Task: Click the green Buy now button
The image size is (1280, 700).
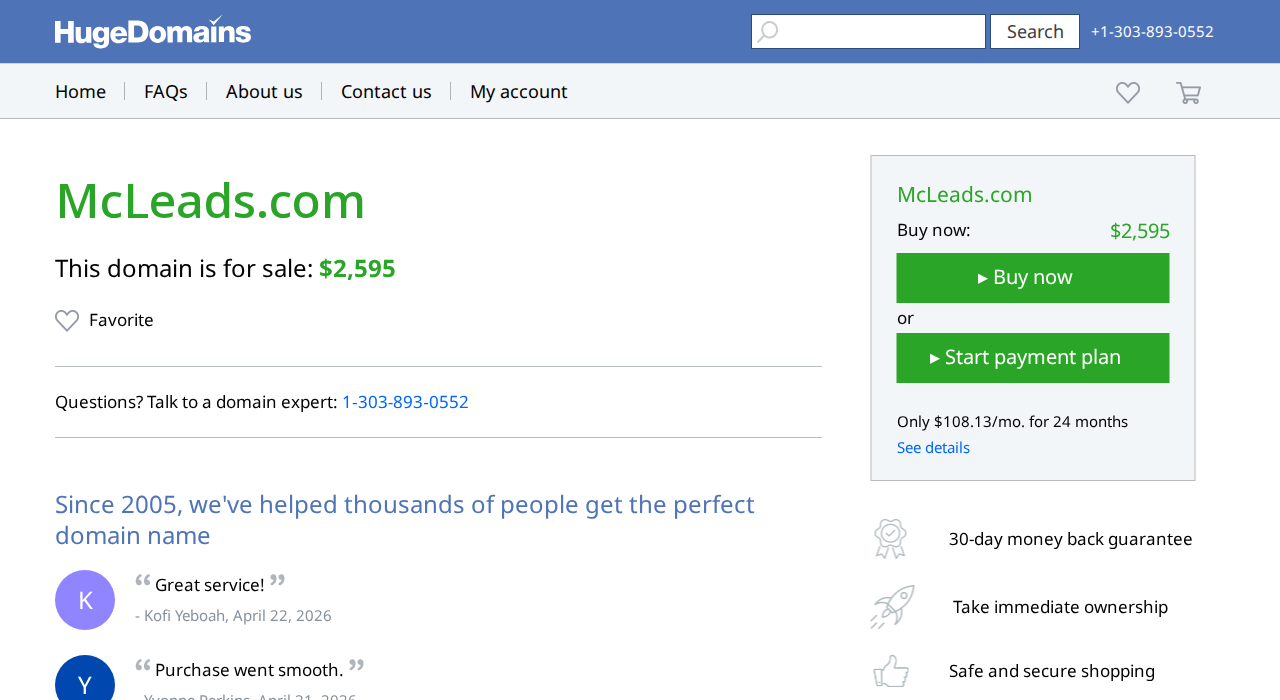Action: coord(1033,278)
